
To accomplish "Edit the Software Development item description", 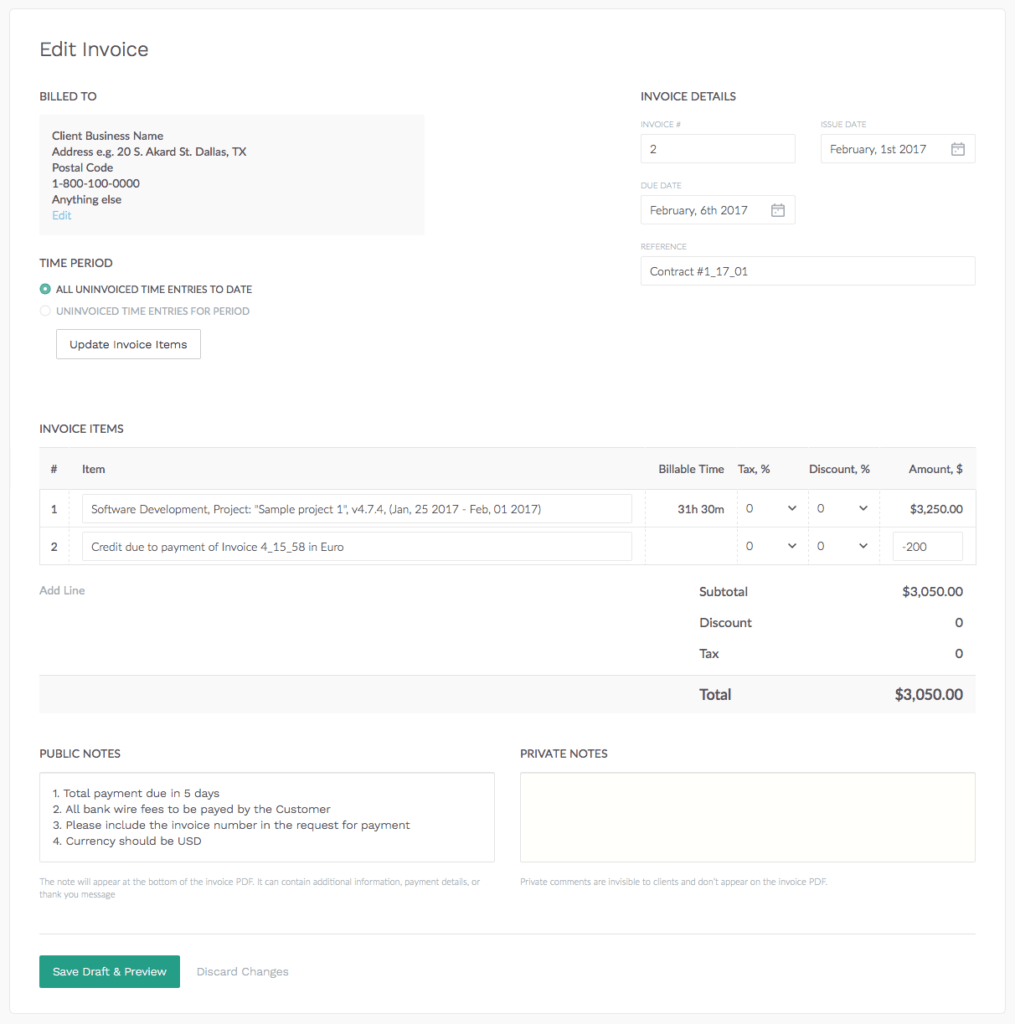I will tap(356, 508).
